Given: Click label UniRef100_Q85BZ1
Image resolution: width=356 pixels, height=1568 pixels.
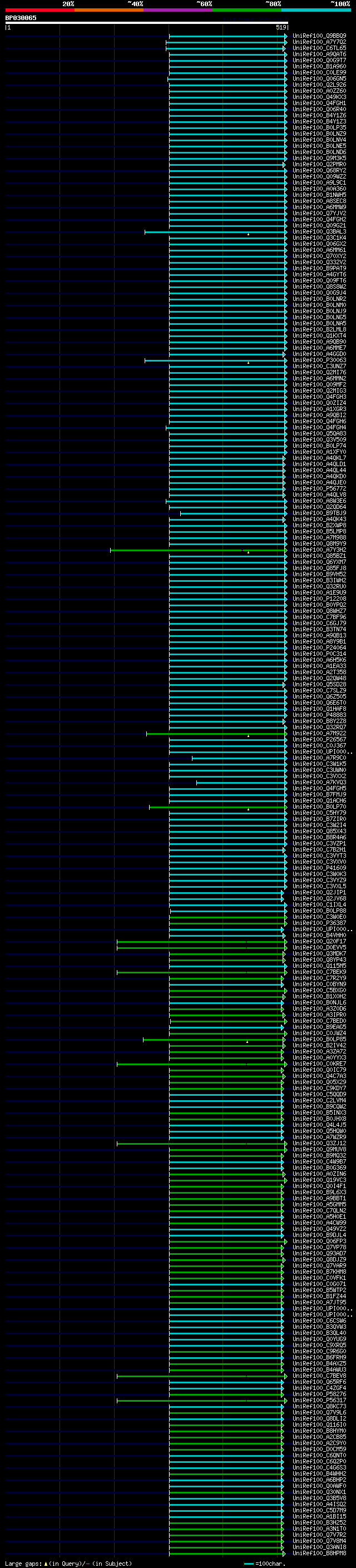Looking at the screenshot, I should tap(319, 556).
